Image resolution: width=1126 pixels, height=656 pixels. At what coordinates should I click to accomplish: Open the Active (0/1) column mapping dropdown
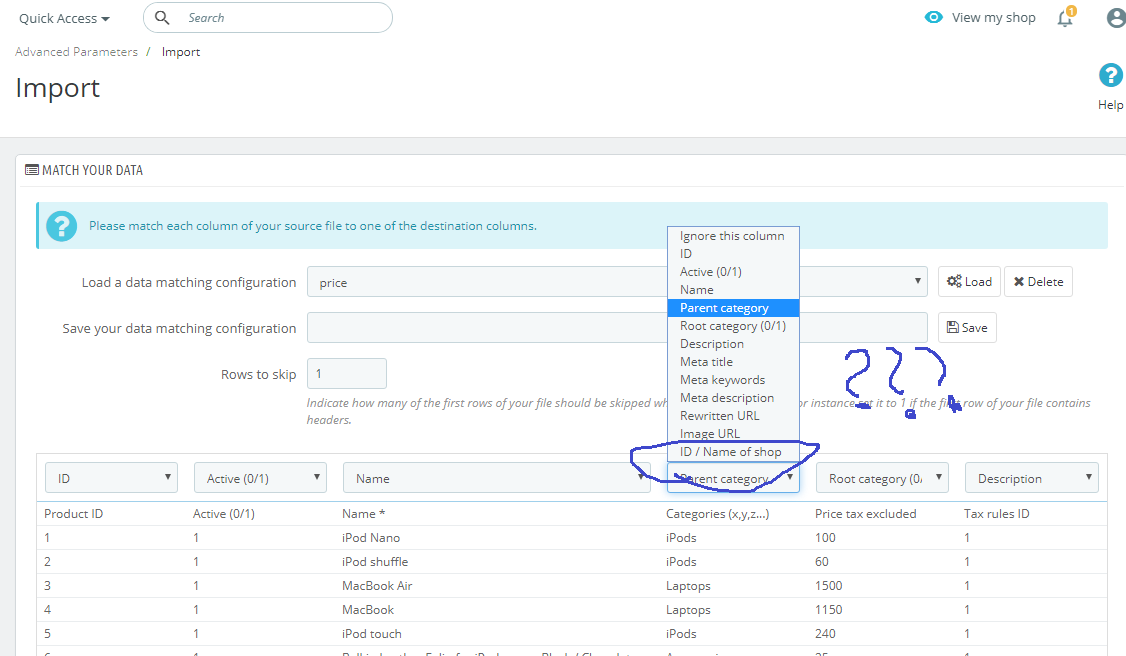[x=260, y=478]
